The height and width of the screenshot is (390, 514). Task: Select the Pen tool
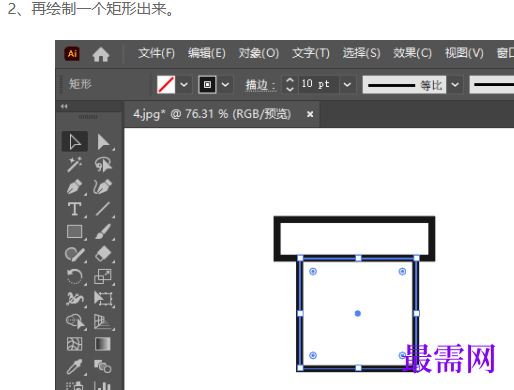75,187
